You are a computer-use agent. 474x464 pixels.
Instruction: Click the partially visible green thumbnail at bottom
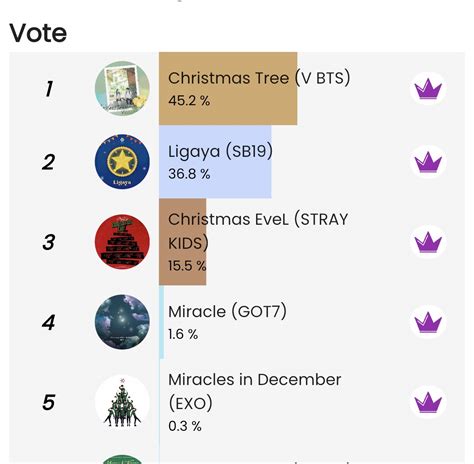point(122,459)
